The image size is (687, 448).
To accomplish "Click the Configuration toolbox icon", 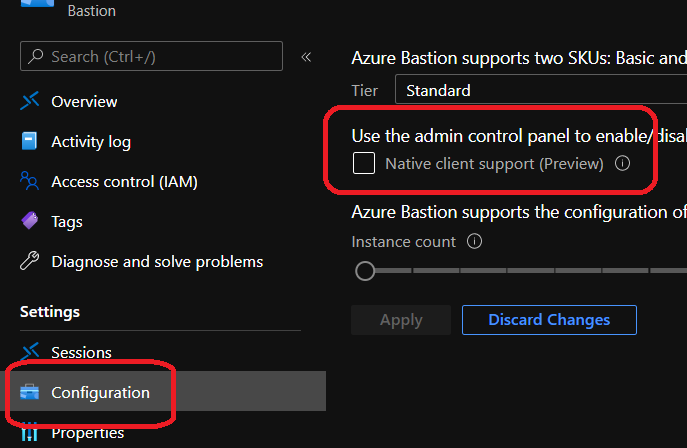I will 30,392.
